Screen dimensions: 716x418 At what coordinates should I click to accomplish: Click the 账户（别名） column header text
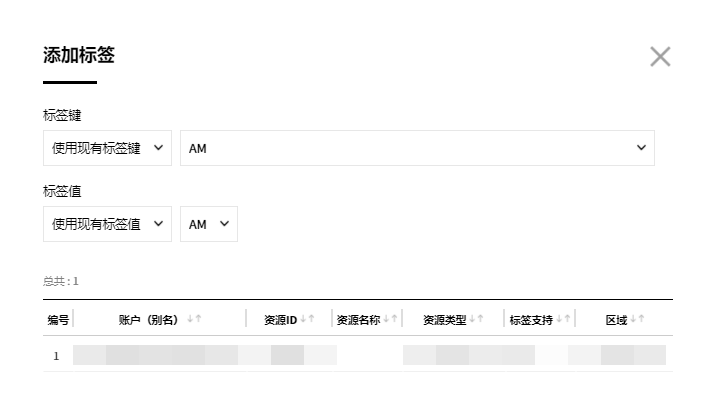148,320
